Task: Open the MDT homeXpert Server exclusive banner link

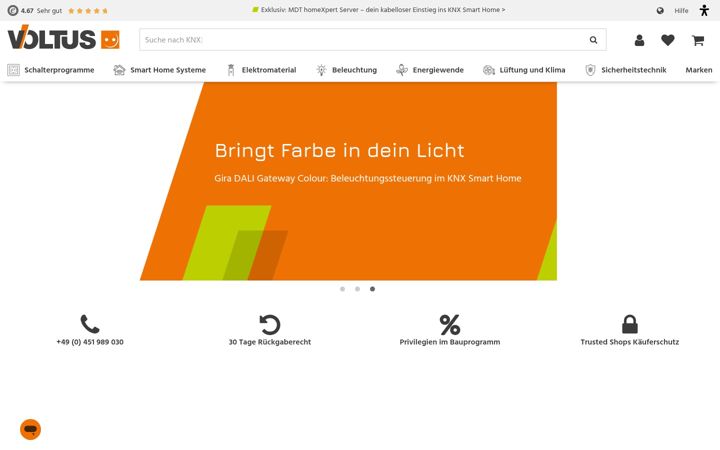Action: [x=378, y=10]
